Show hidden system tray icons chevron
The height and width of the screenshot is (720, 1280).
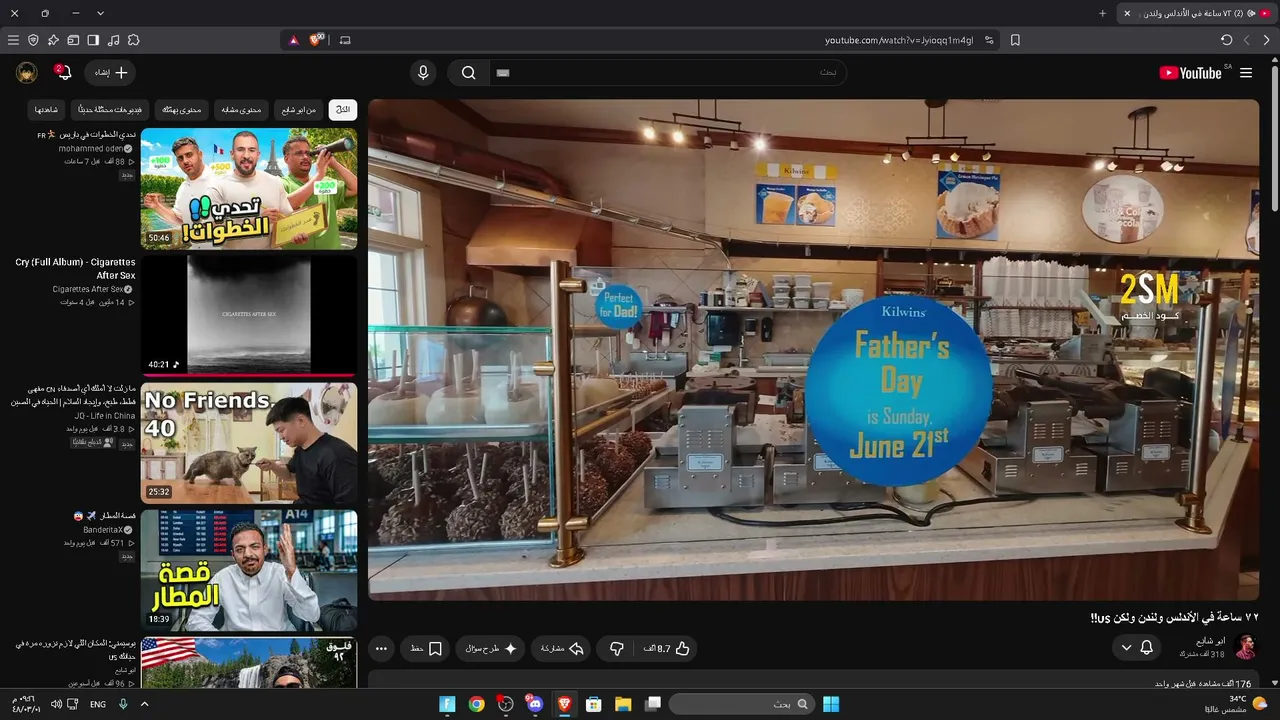pyautogui.click(x=144, y=704)
